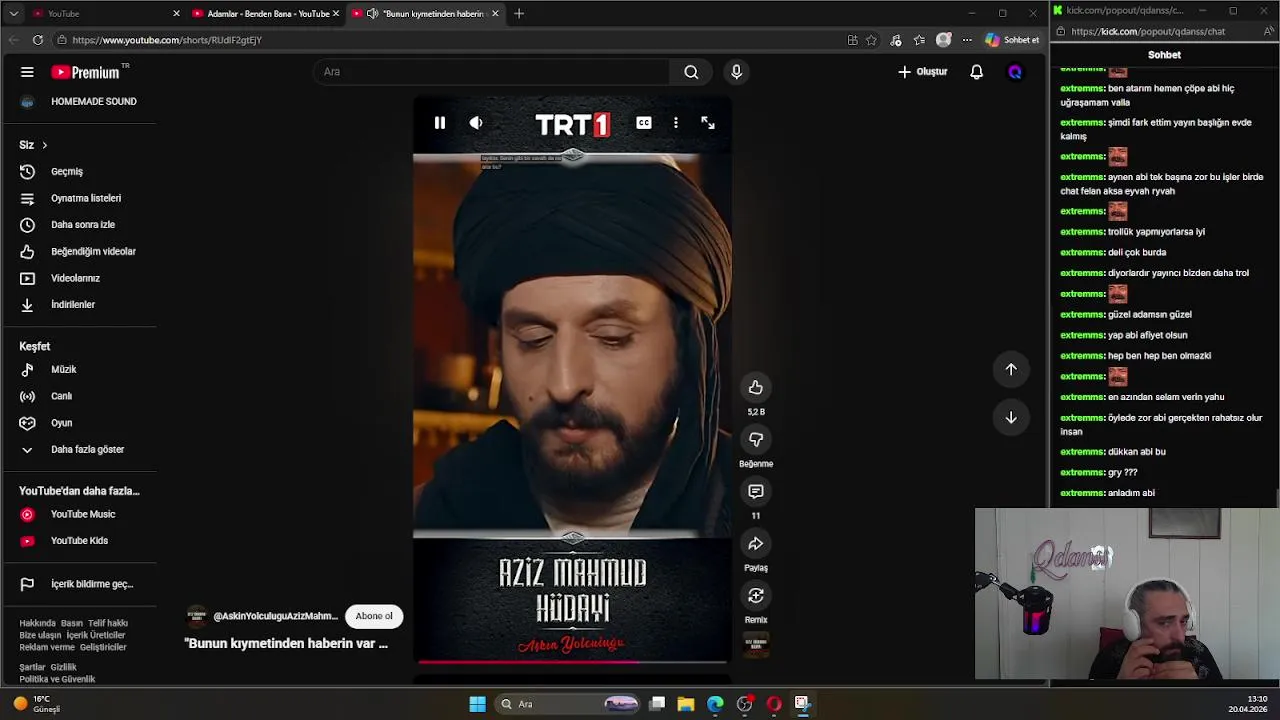
Task: Open YouTube notifications bell
Action: click(976, 72)
